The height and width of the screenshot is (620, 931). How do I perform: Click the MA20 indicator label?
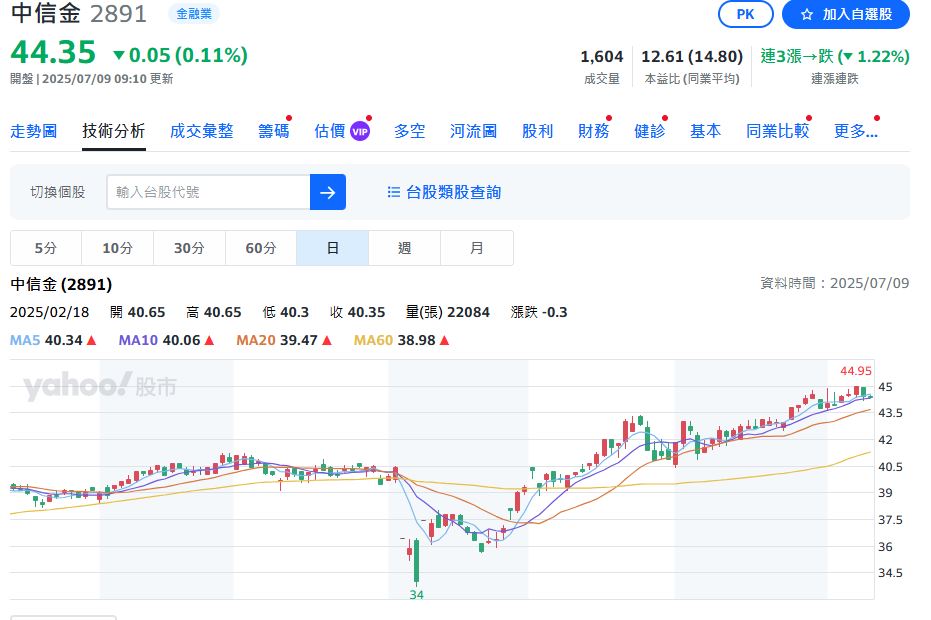click(256, 340)
